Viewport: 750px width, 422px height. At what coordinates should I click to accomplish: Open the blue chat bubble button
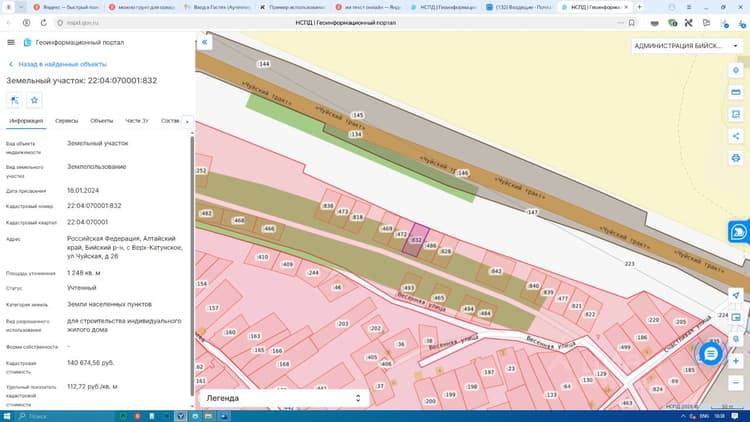coord(711,354)
